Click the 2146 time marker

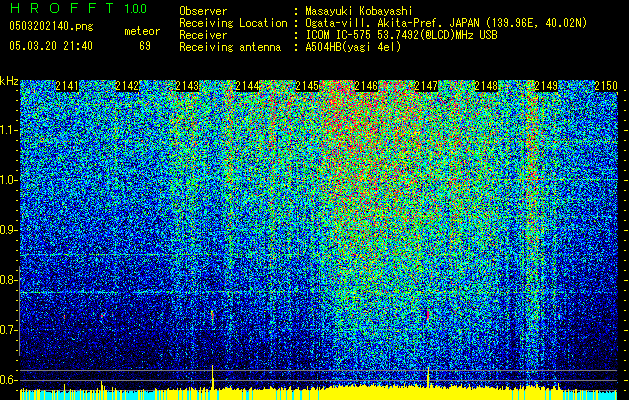[x=367, y=85]
